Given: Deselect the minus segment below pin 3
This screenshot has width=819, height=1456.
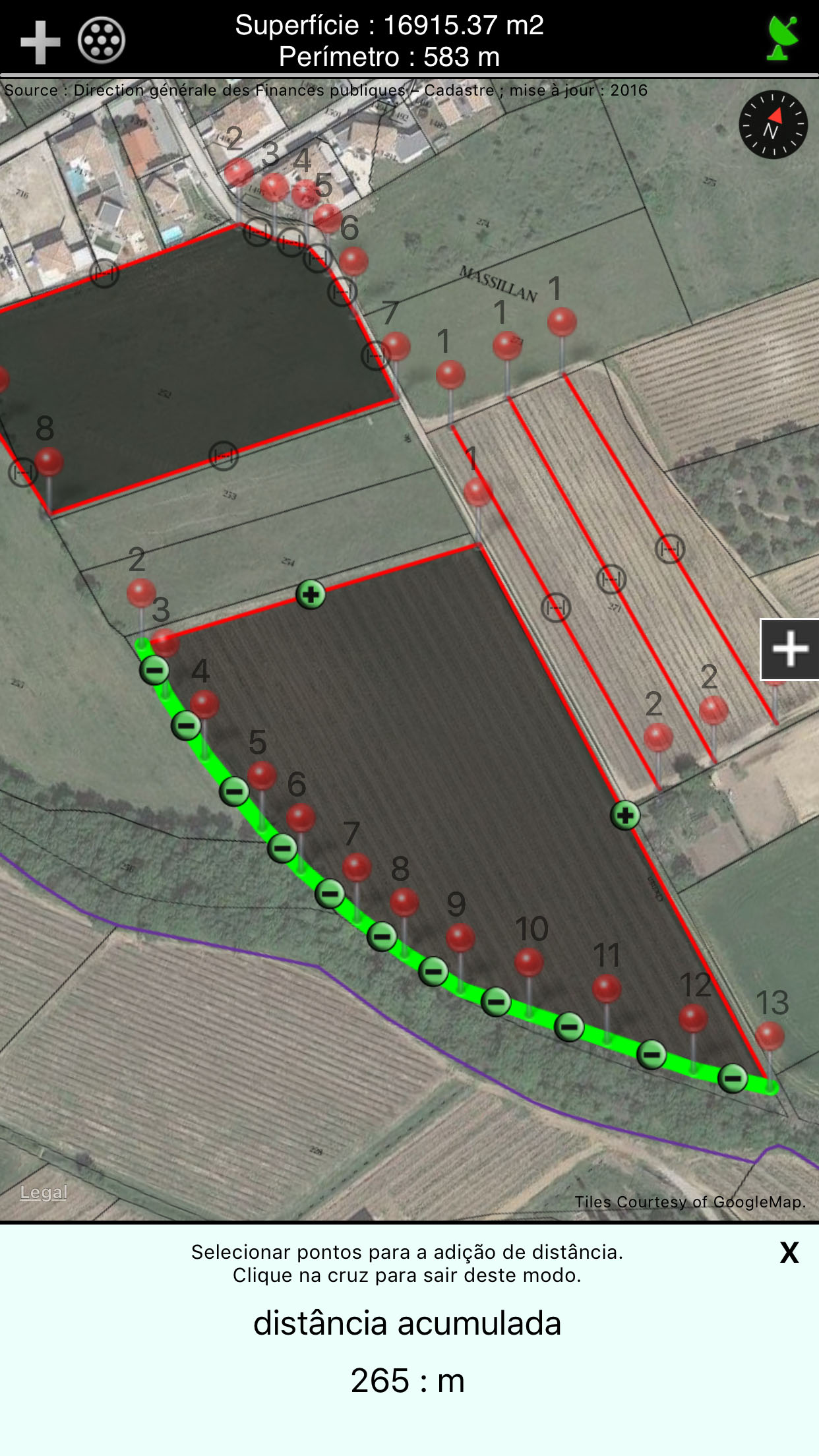Looking at the screenshot, I should point(155,671).
